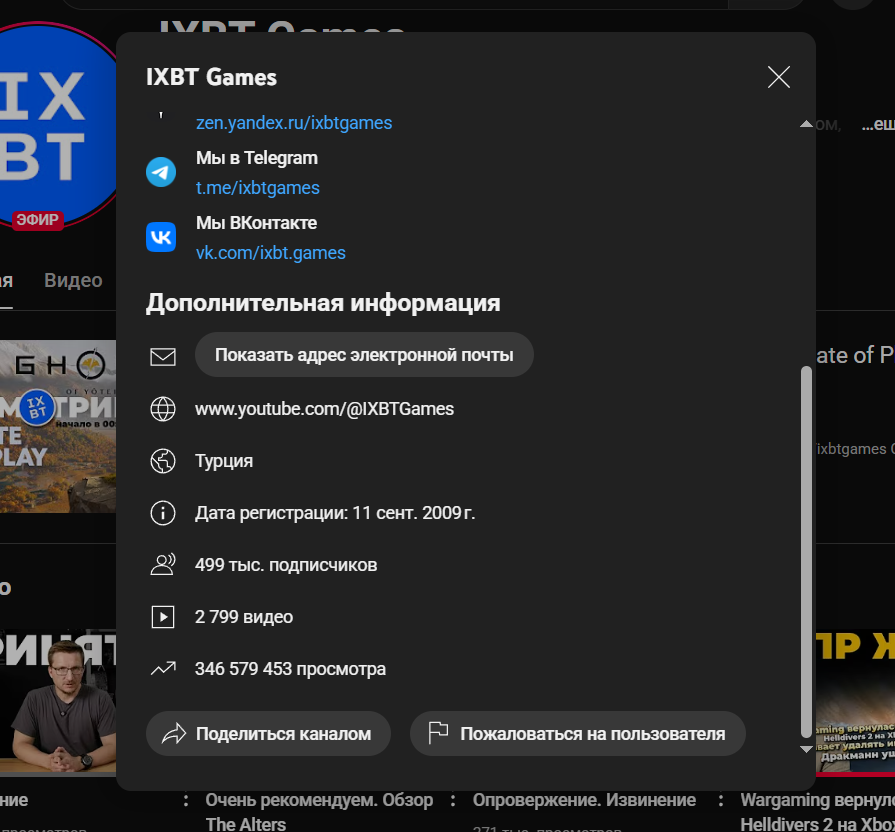Click the globe icon next to channel URL
Viewport: 895px width, 832px height.
(x=163, y=409)
